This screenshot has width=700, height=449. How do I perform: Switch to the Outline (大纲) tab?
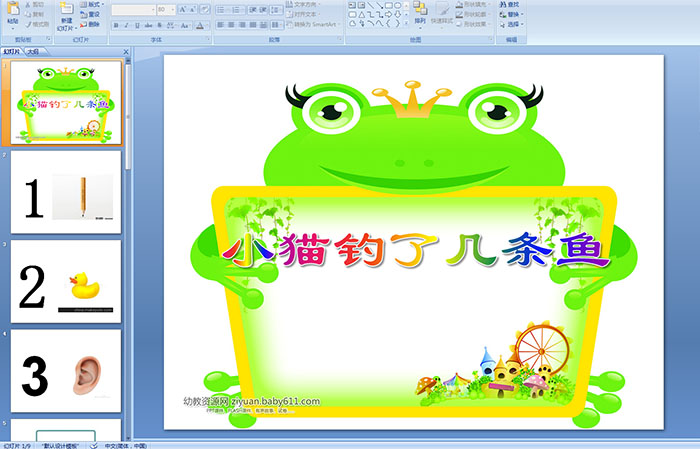coord(33,52)
